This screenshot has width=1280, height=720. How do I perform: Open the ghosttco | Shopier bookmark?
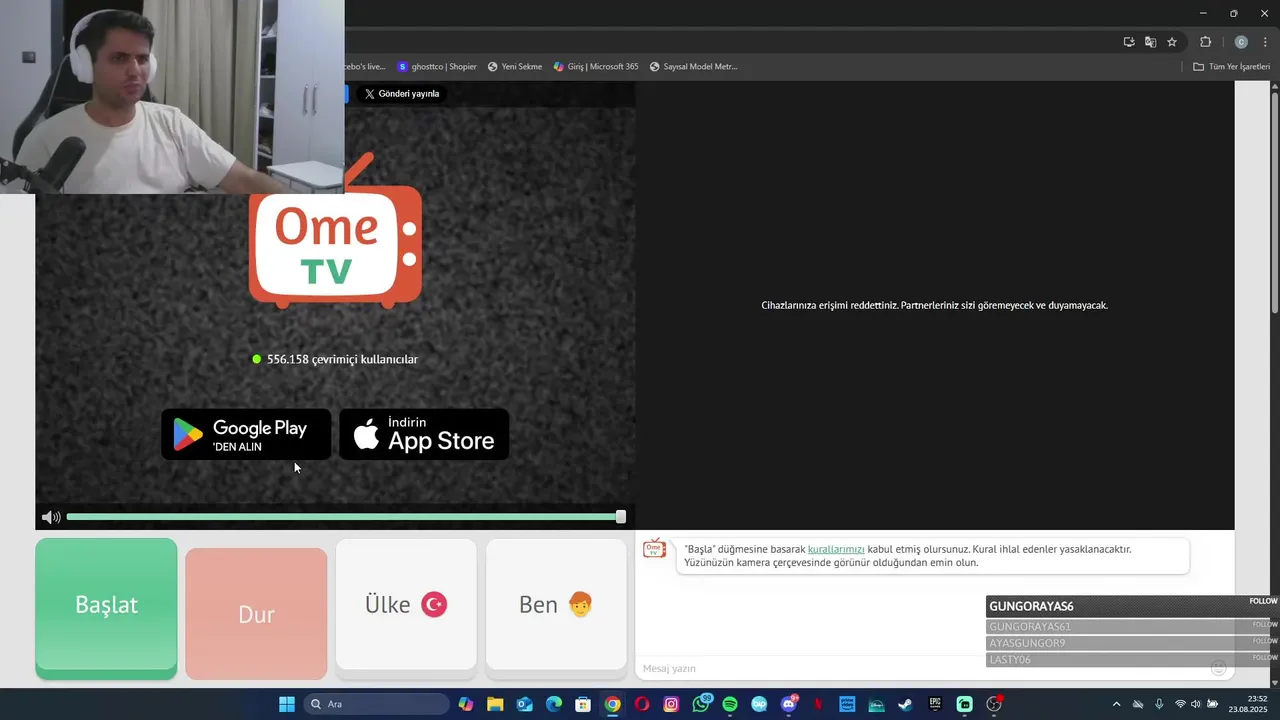pyautogui.click(x=437, y=67)
